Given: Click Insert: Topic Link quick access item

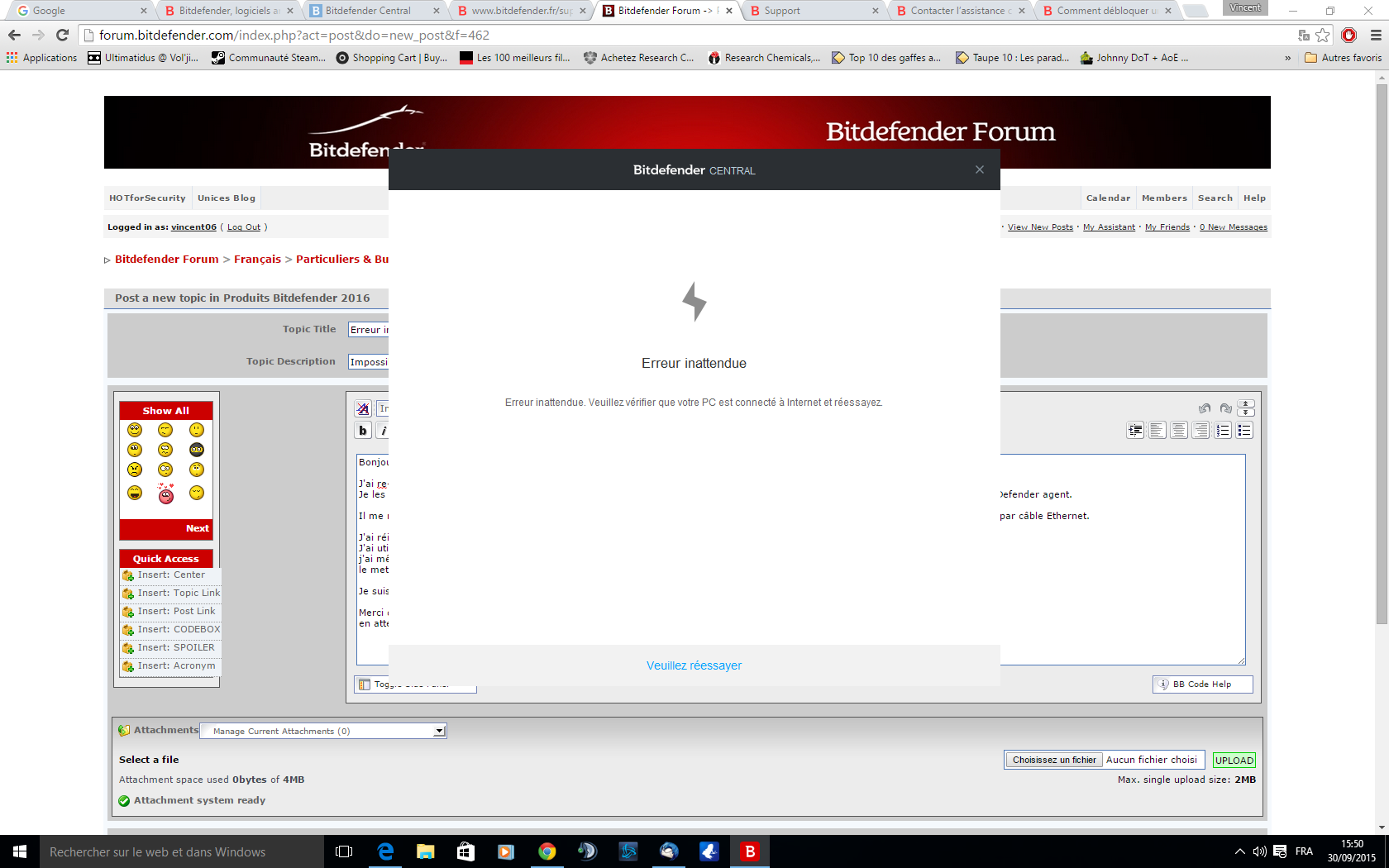Looking at the screenshot, I should click(x=171, y=594).
